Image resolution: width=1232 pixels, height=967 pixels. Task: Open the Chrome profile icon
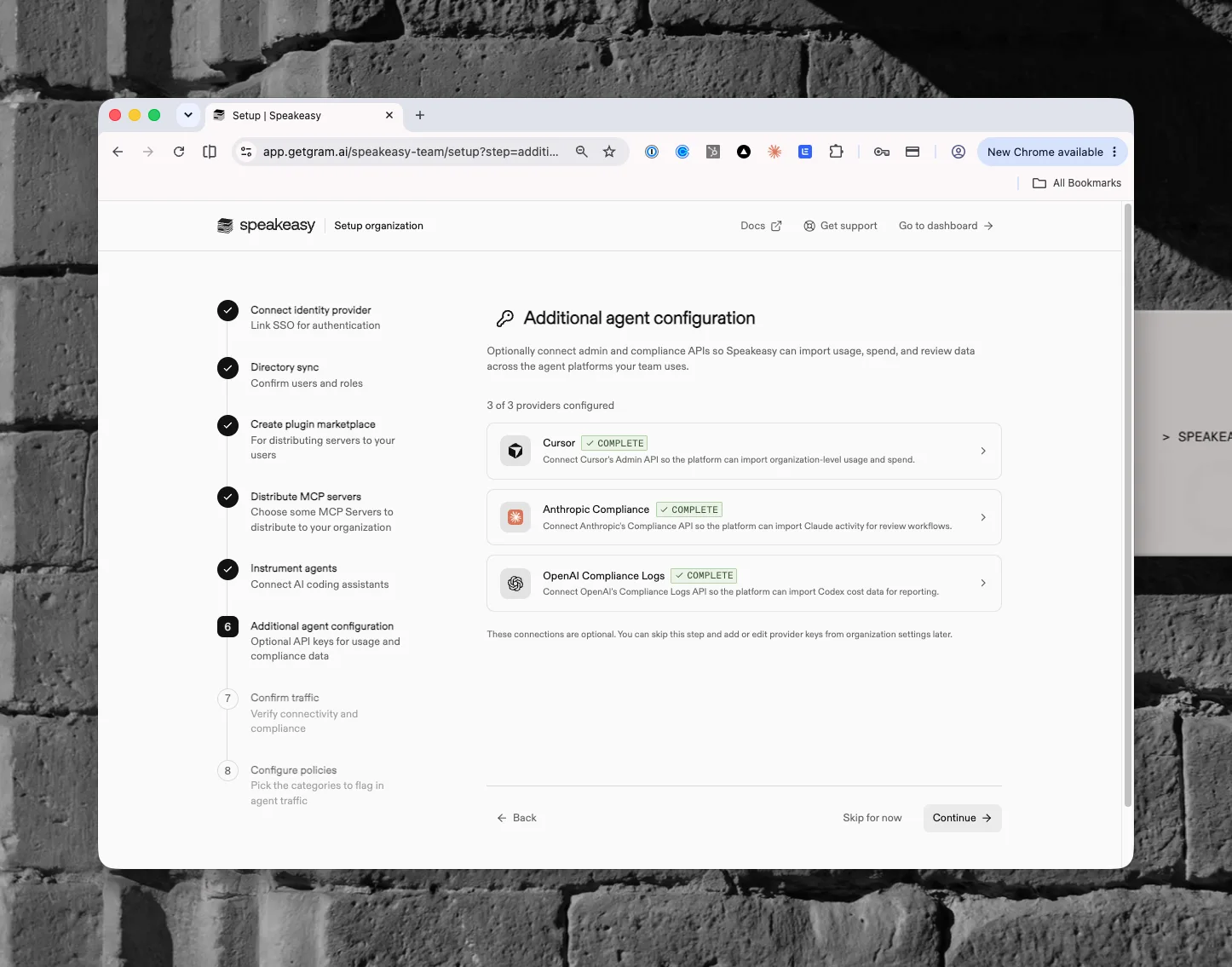959,152
